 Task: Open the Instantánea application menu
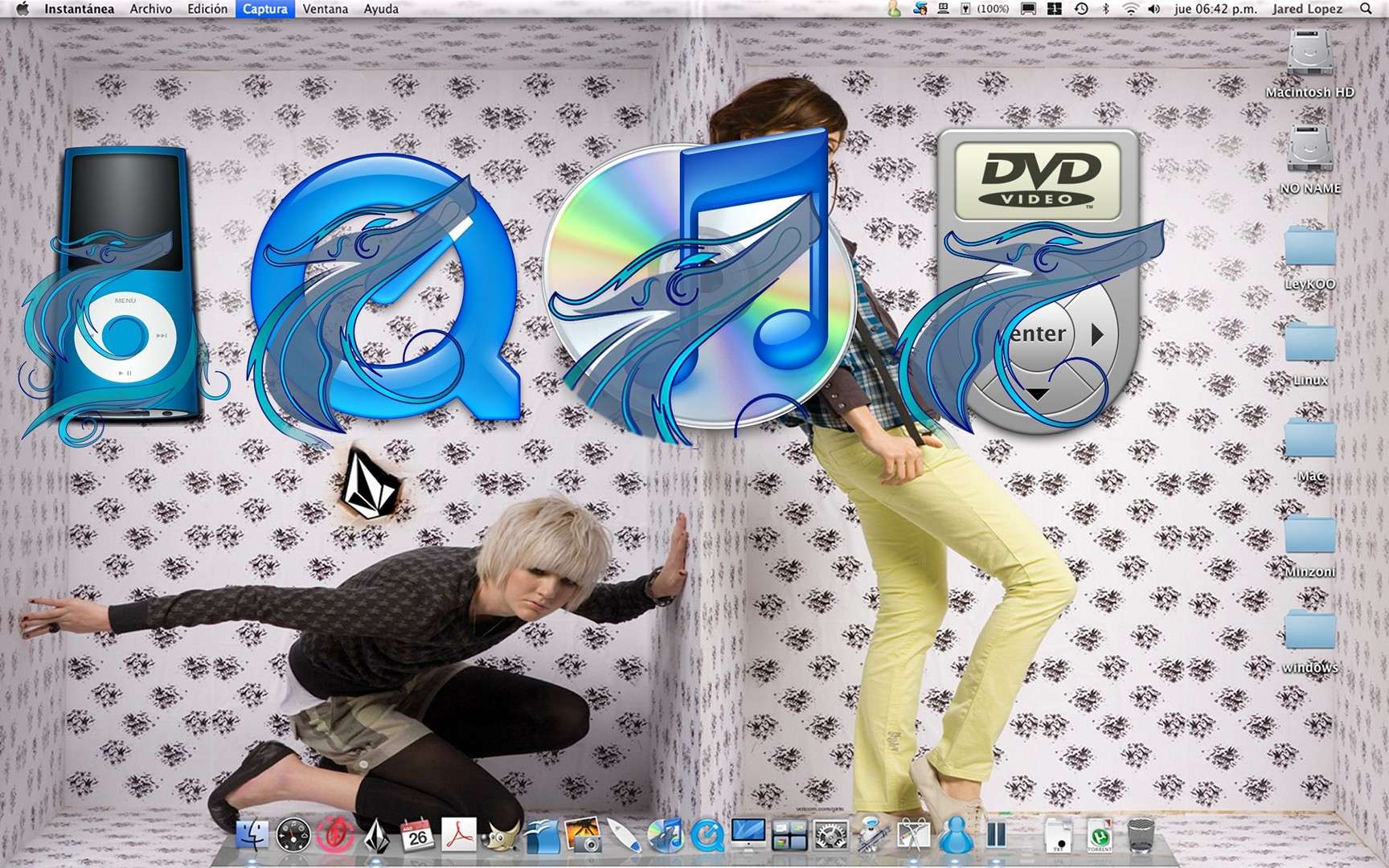[79, 9]
